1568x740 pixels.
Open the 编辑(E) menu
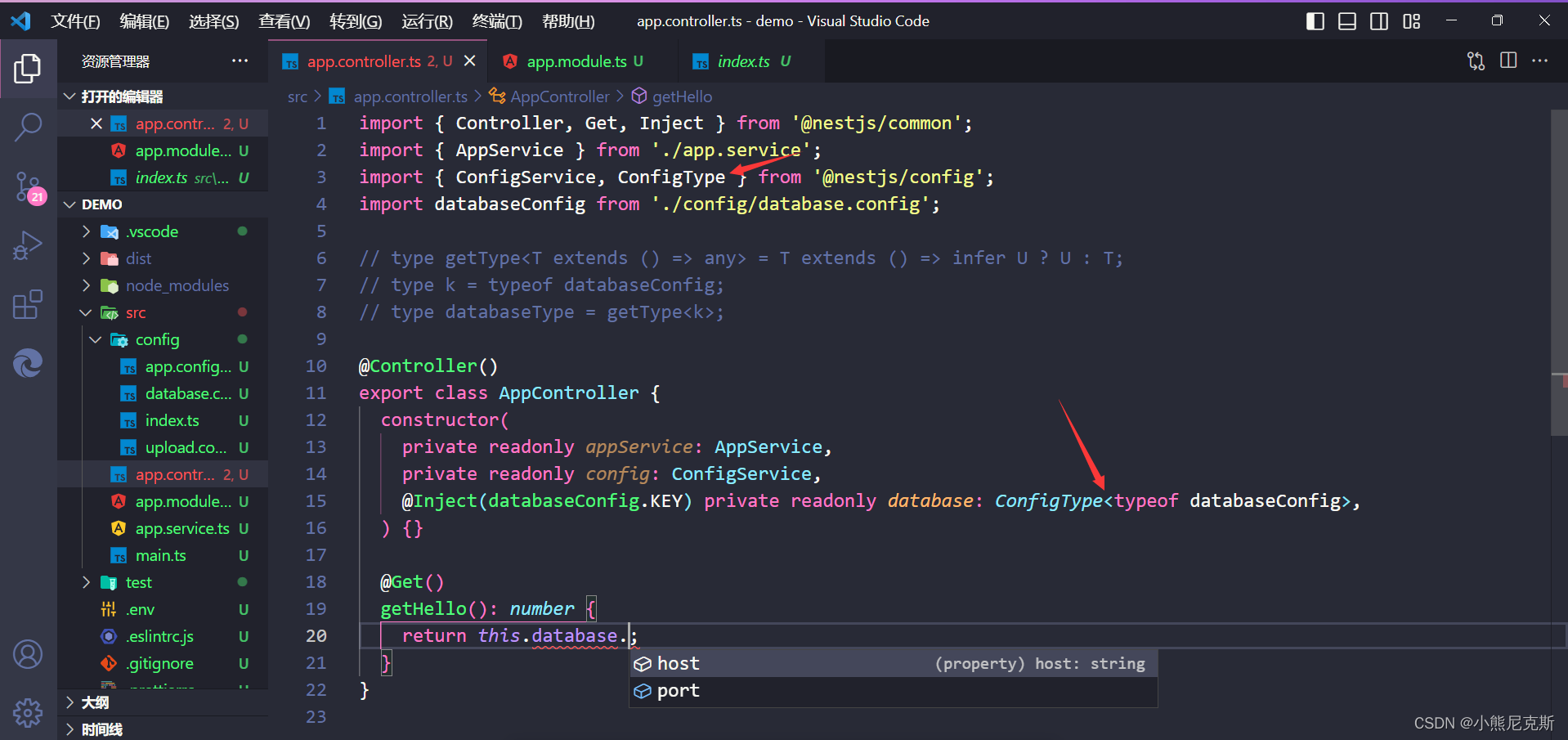coord(145,21)
